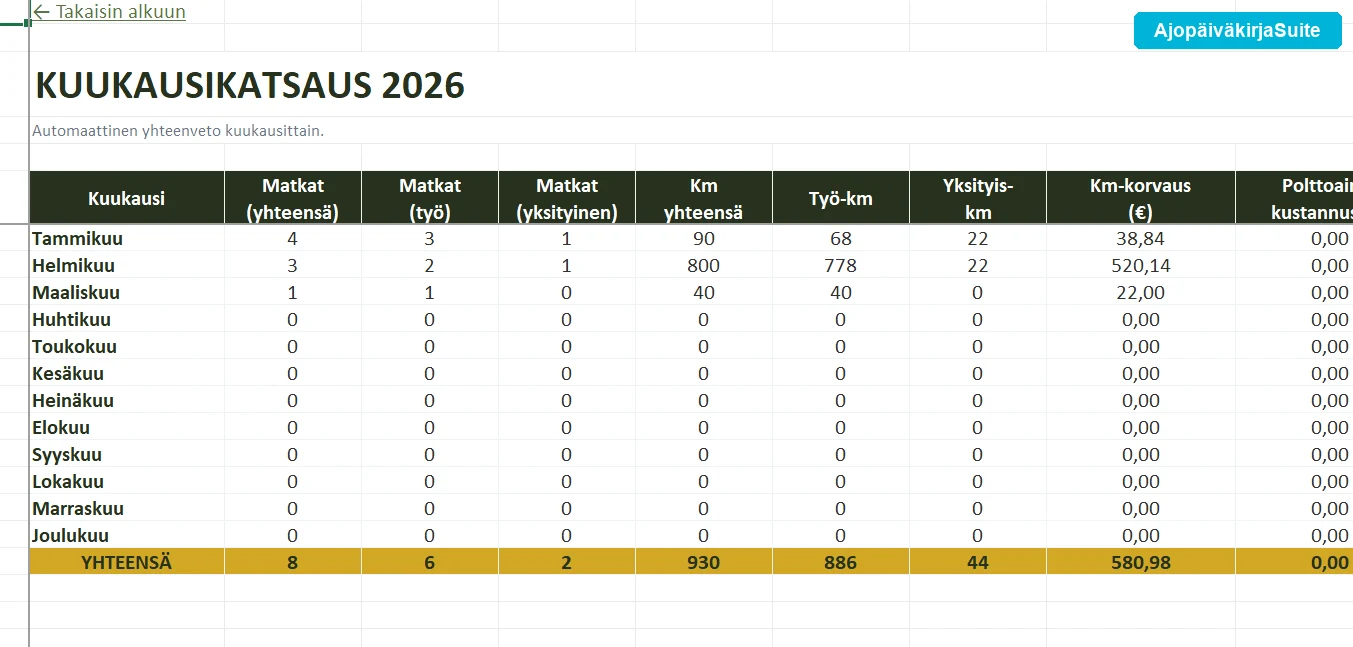
Task: Click the "Km yhteensä" column header
Action: (704, 198)
